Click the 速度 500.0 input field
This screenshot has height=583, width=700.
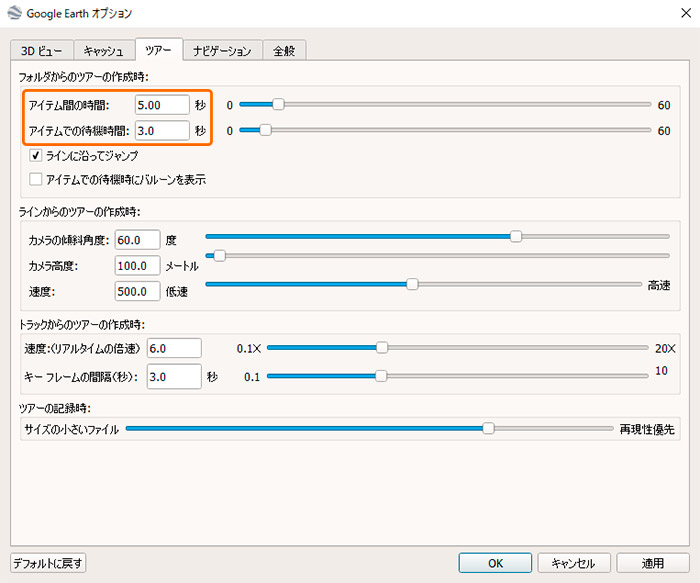137,292
